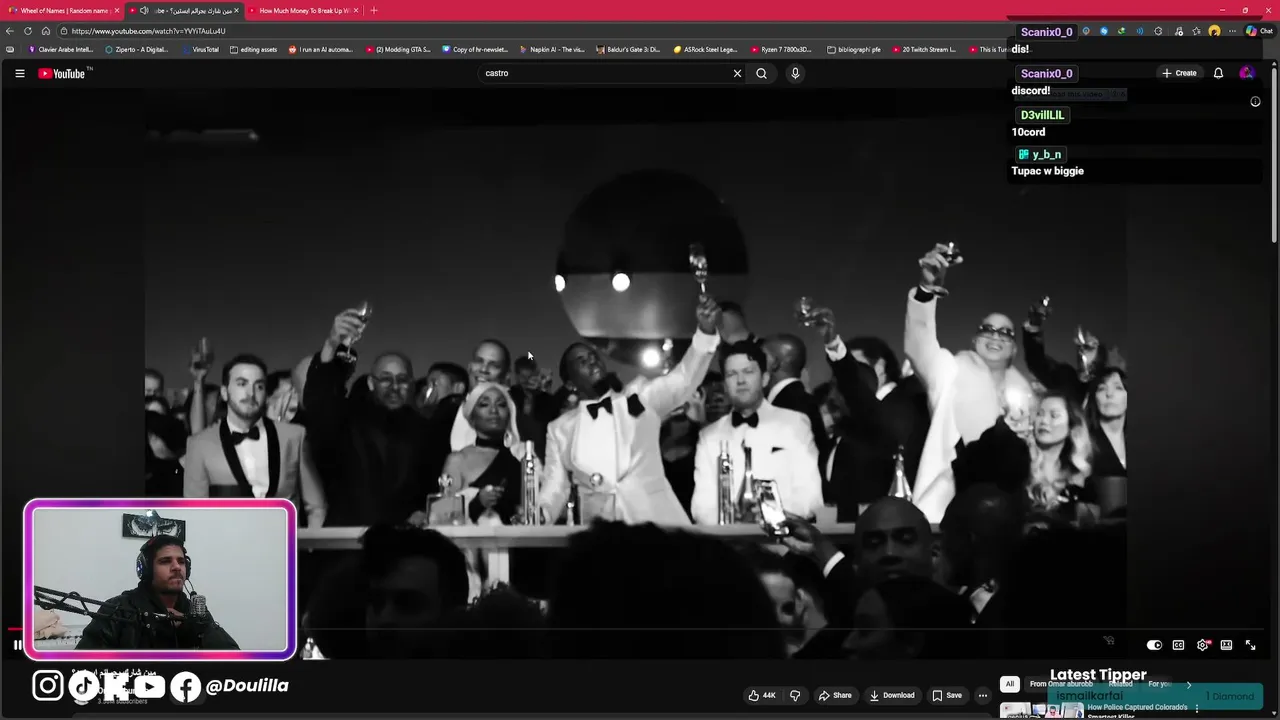Go back in browser history

coord(10,31)
